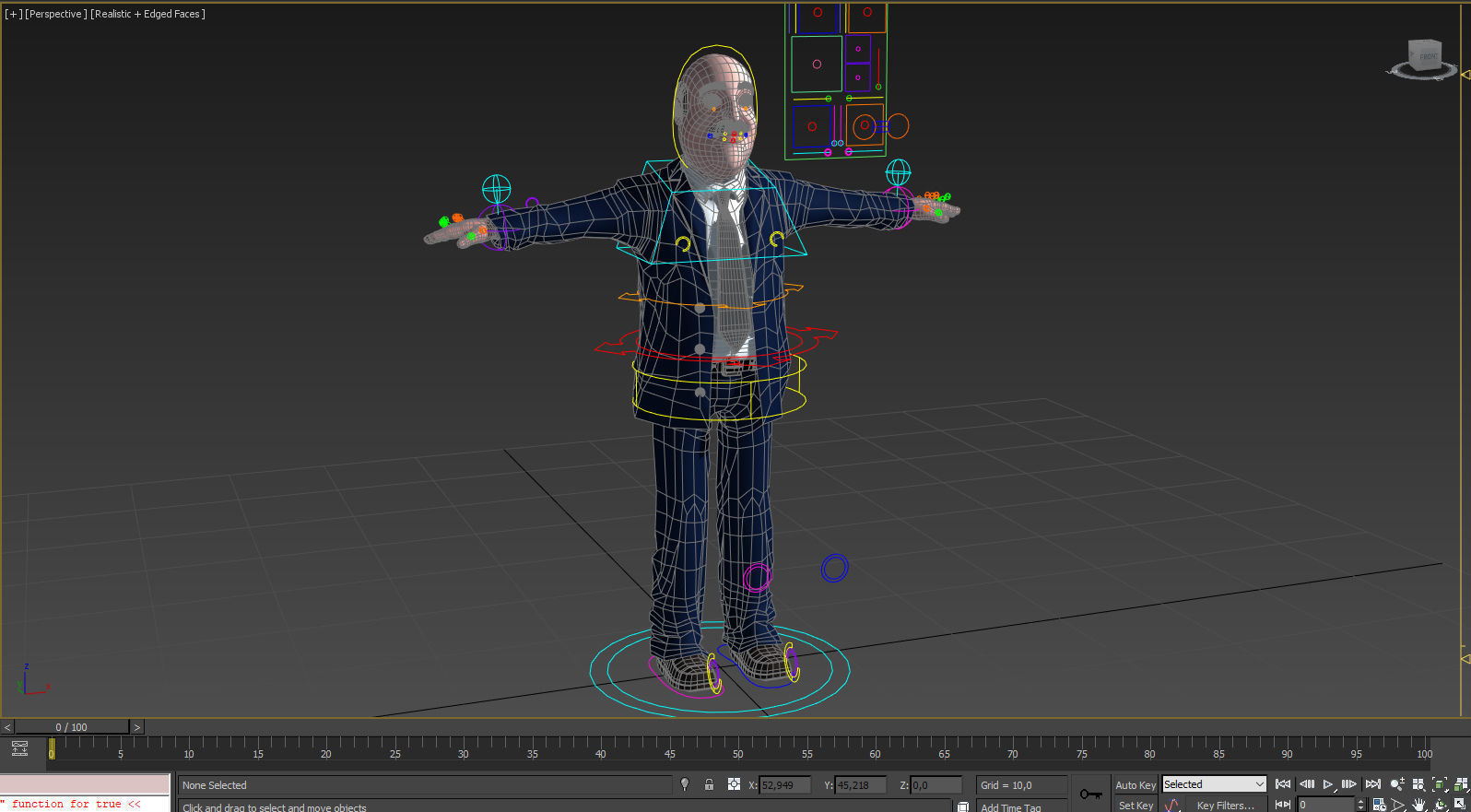Increment the current frame spinner
Image resolution: width=1471 pixels, height=812 pixels.
coord(1360,801)
